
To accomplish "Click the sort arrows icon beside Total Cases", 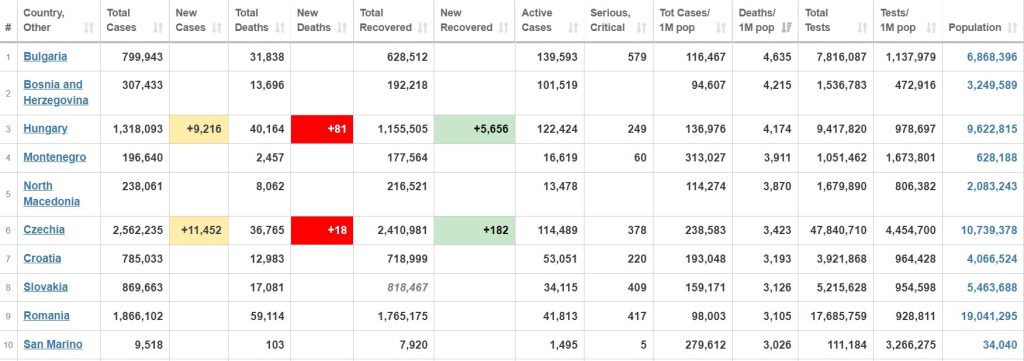I will tap(157, 27).
